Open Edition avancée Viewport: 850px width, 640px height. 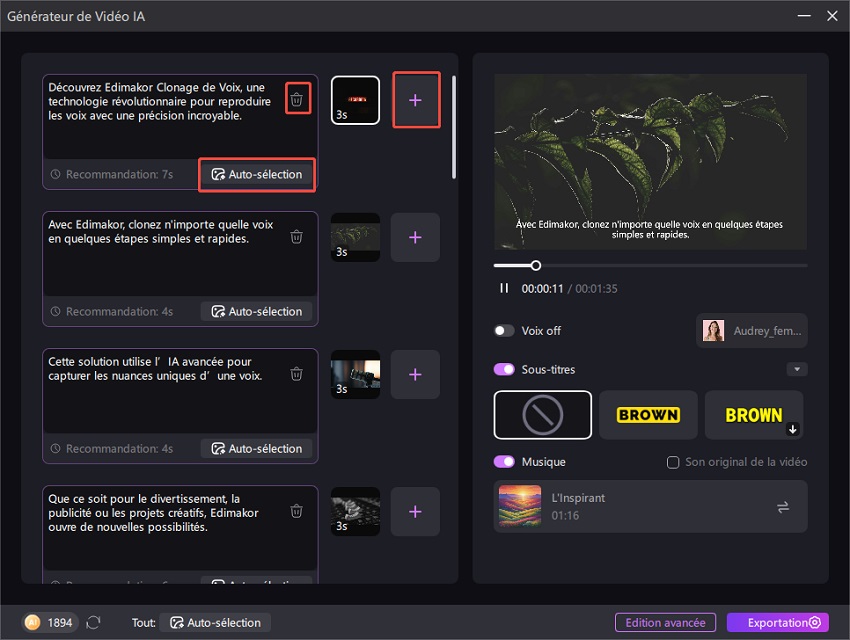665,623
